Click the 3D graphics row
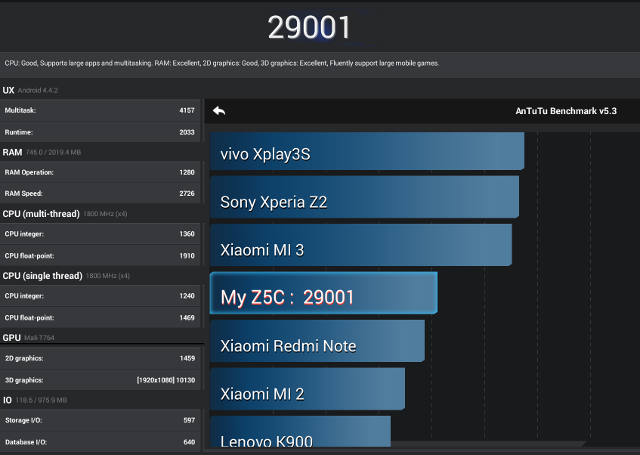The image size is (640, 455). (100, 380)
